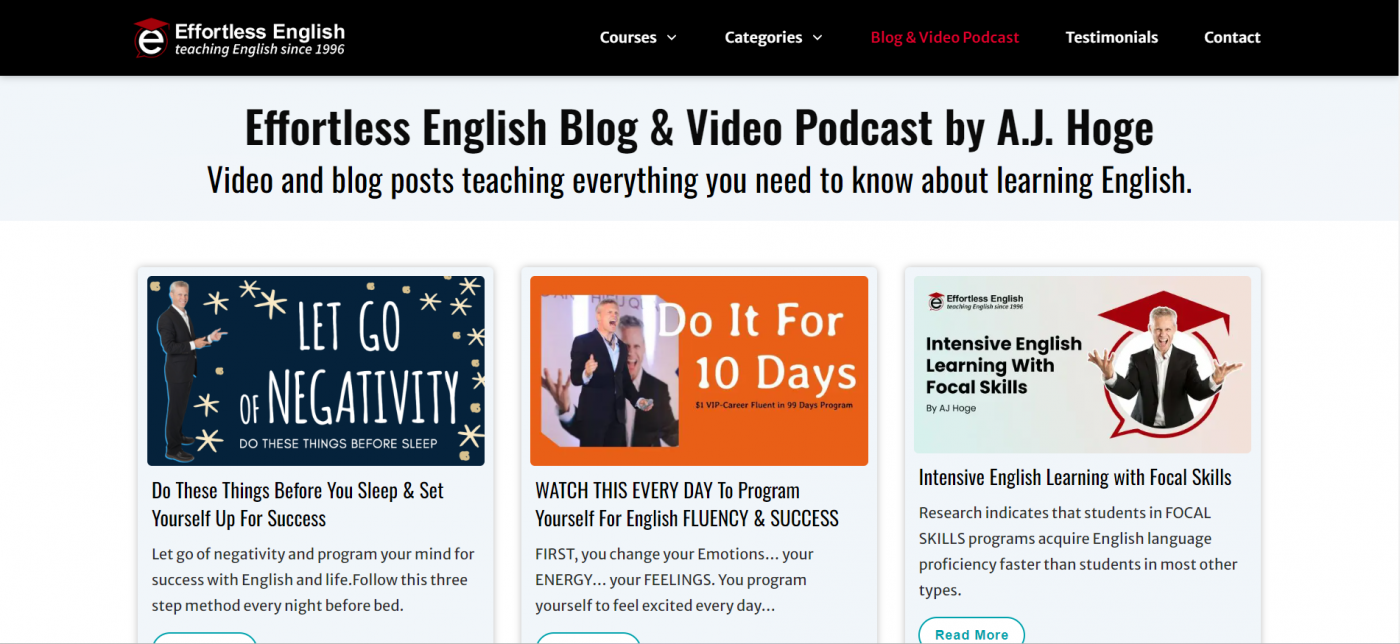Open the 'Do It For 10 Days' video thumbnail
Screen dimensions: 1400x644
pyautogui.click(x=699, y=371)
